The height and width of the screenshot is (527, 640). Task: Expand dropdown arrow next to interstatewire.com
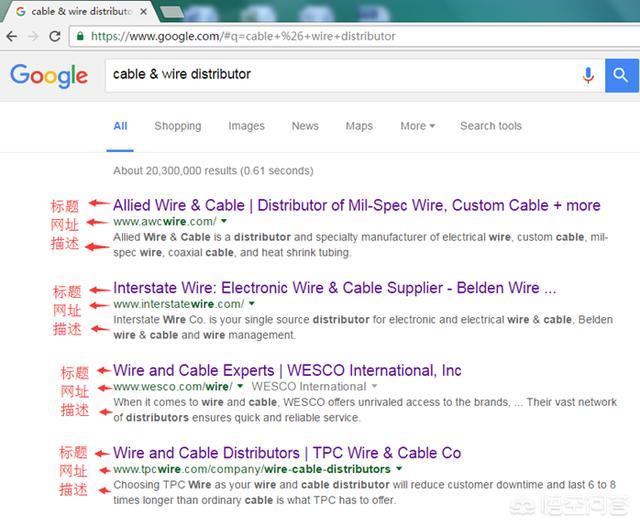[251, 304]
